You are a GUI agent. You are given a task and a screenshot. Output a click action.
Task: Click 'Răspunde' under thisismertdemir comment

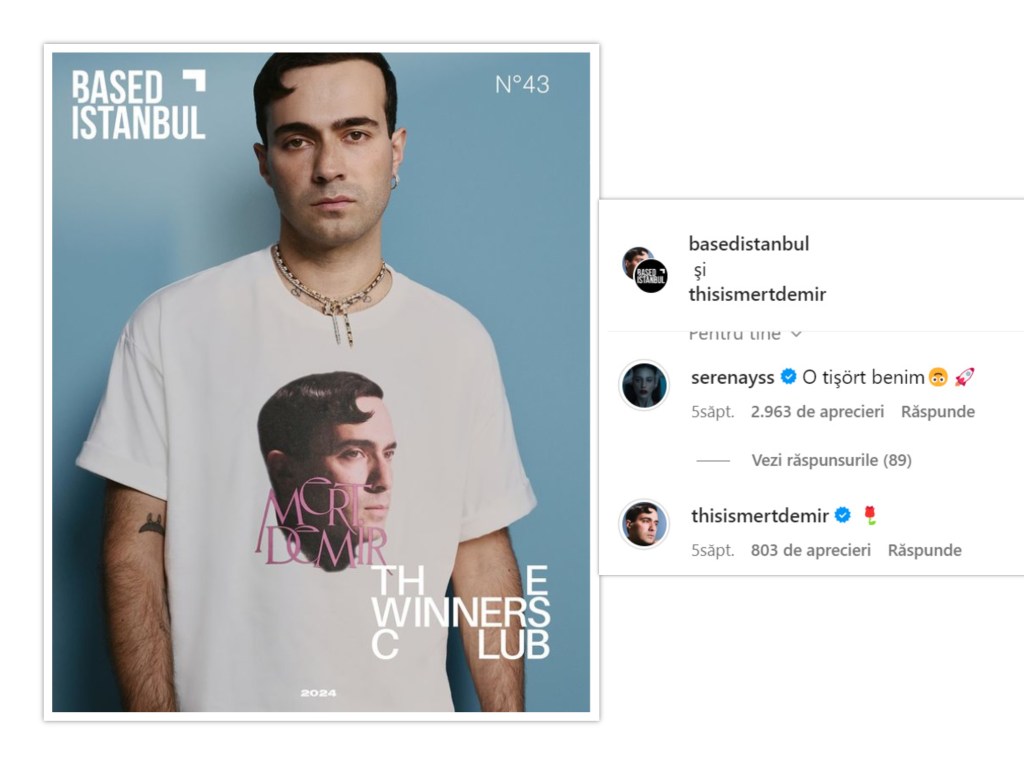[x=924, y=551]
